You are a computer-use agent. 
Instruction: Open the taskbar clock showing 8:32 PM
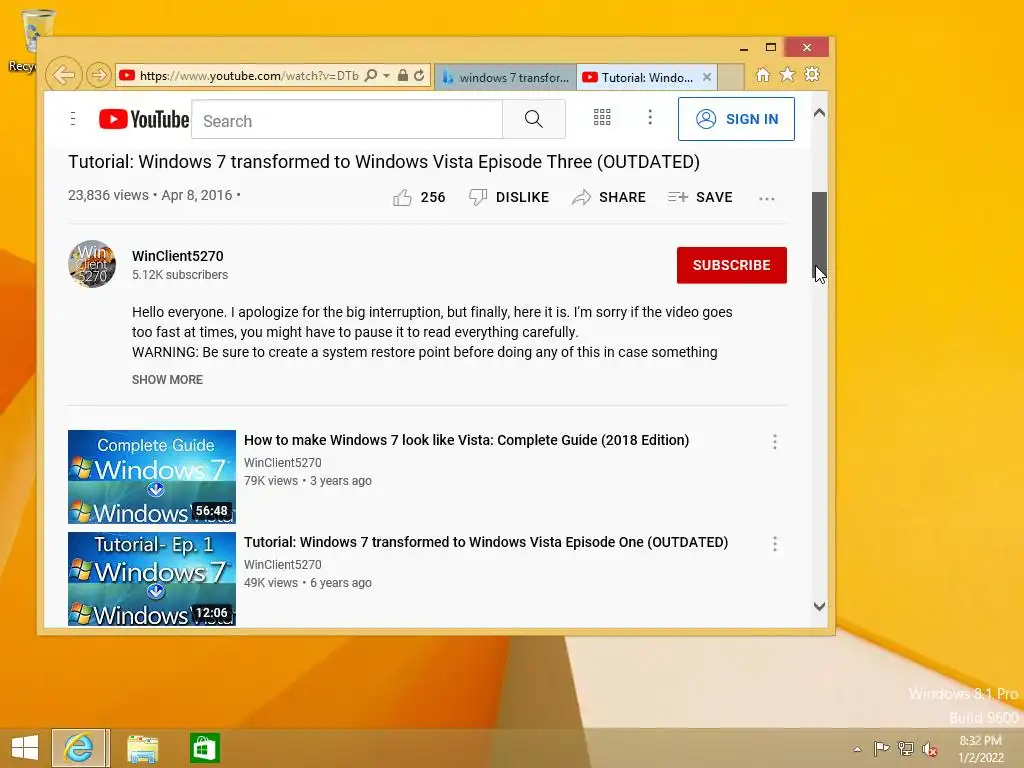click(x=980, y=749)
